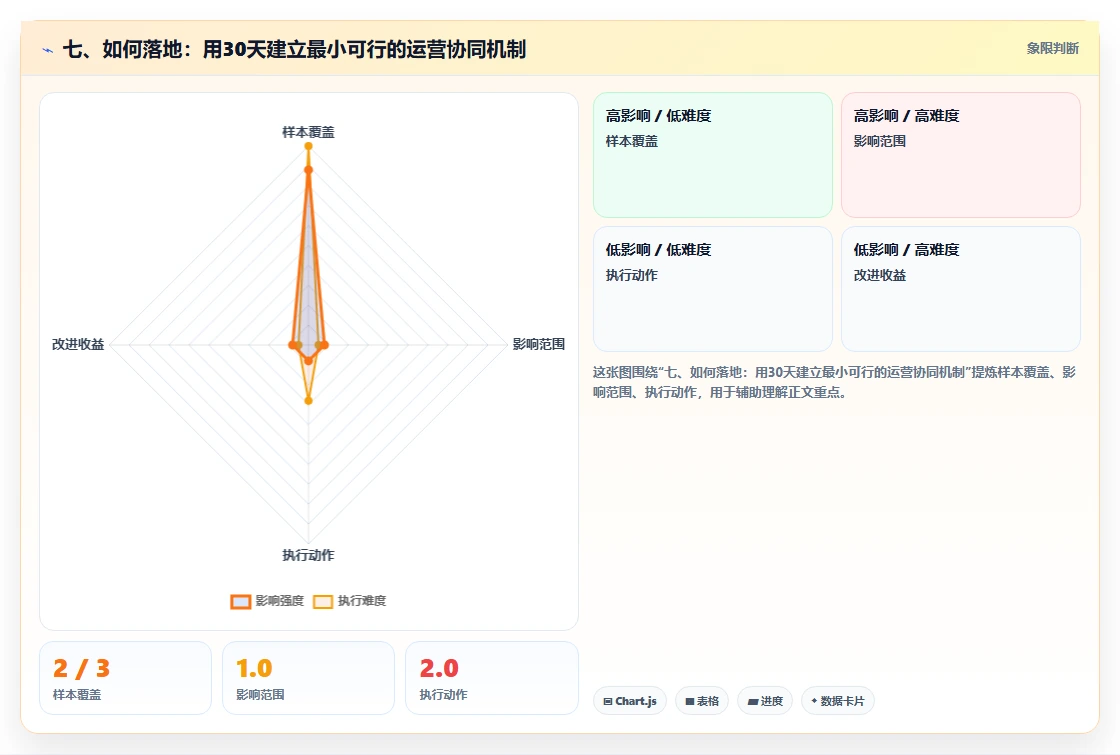Click the title 七、如何落地 heading text
This screenshot has width=1120, height=755.
(294, 49)
